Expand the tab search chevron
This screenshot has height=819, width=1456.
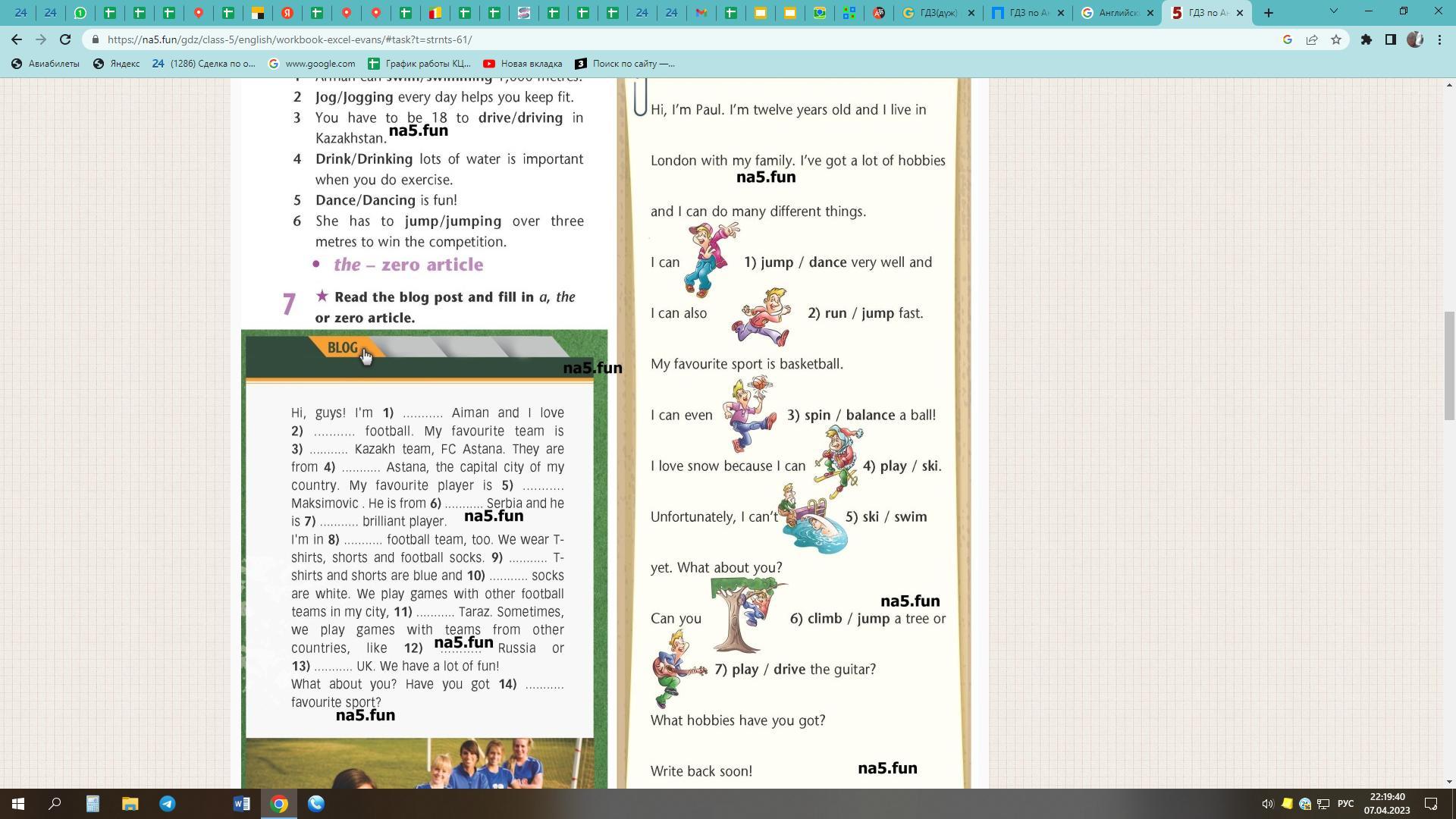click(x=1334, y=11)
